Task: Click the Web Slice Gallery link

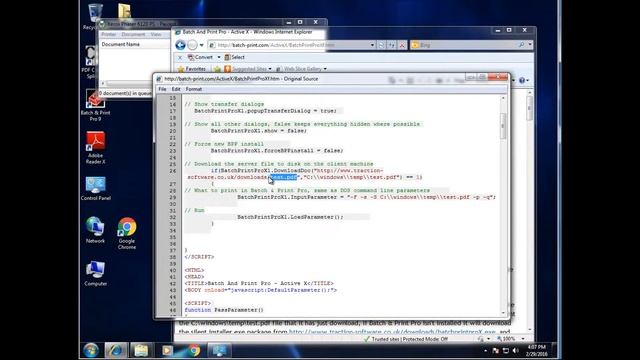Action: [x=300, y=69]
